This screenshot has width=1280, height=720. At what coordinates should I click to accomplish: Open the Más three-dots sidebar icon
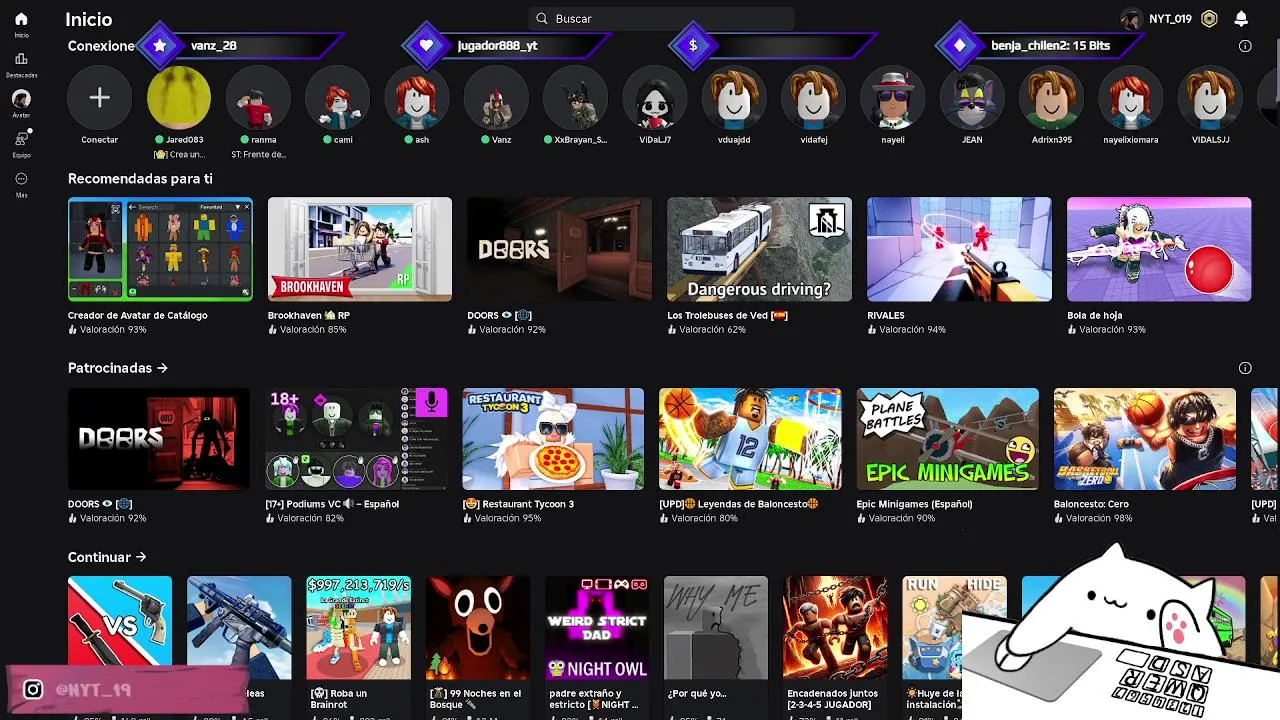(21, 179)
